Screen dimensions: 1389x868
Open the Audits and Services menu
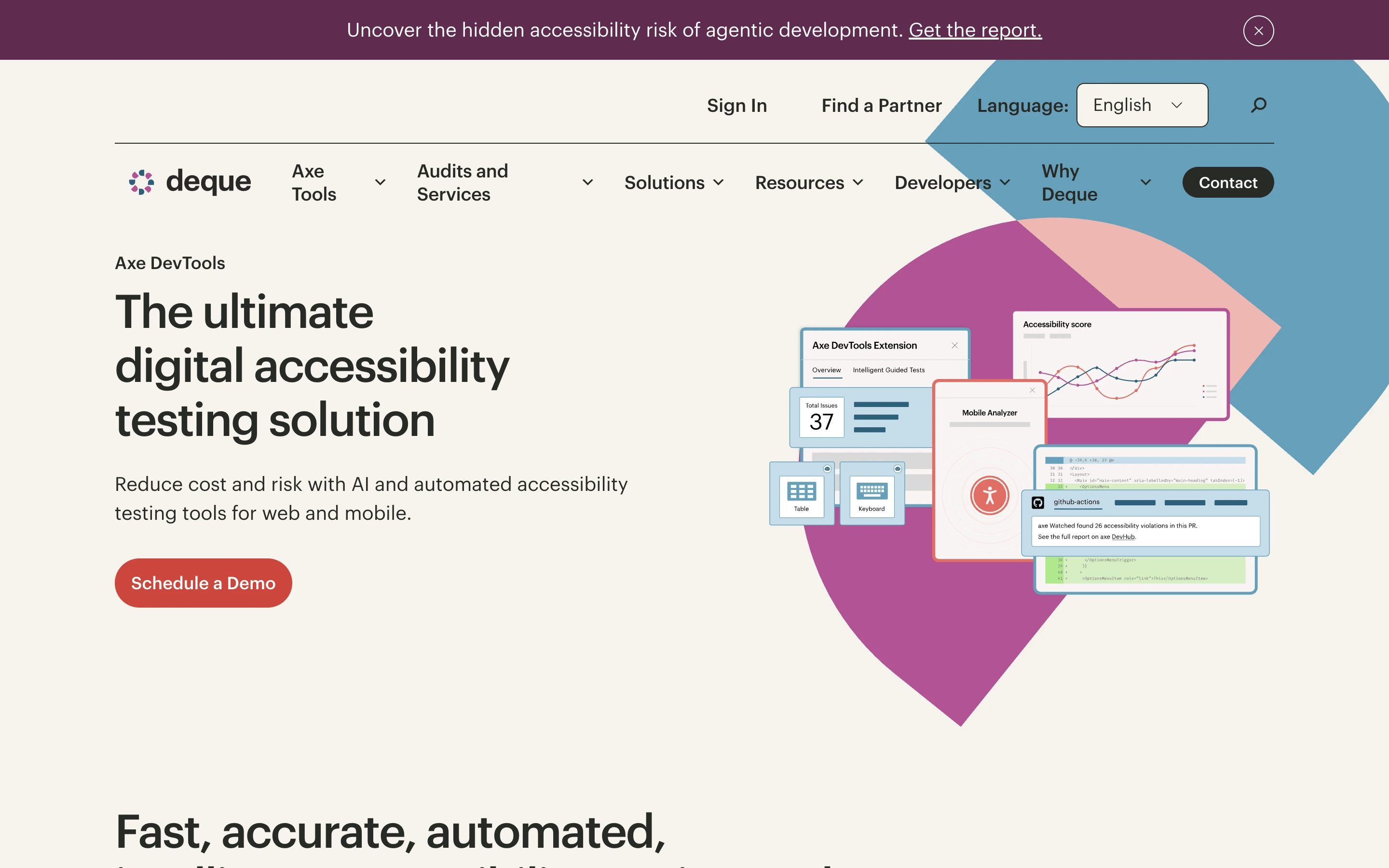463,183
